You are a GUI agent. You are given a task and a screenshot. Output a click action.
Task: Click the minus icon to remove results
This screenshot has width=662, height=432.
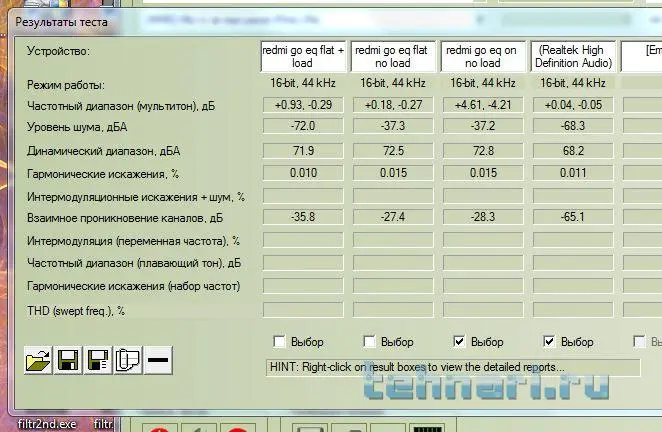(158, 360)
